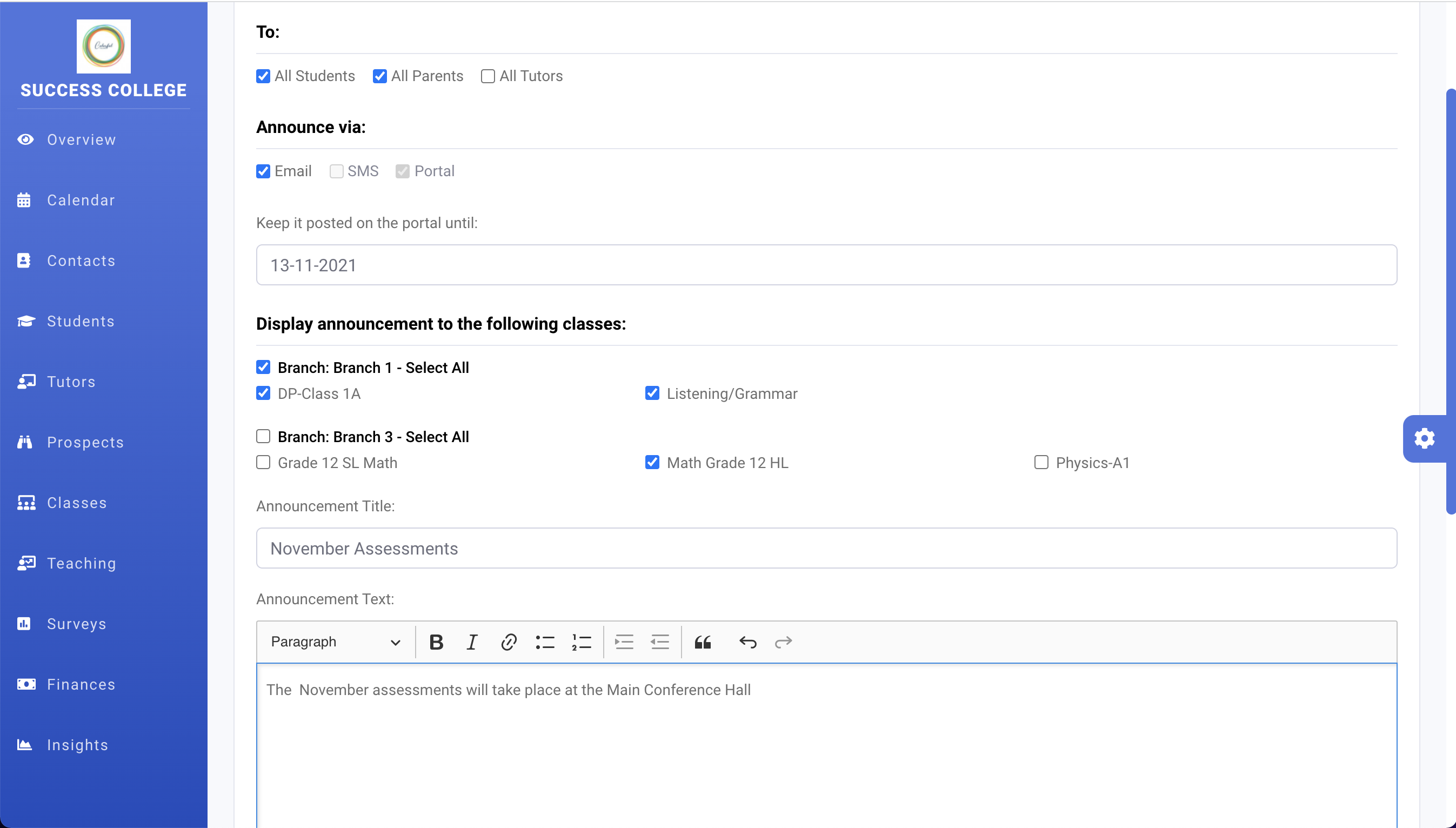
Task: Redo edit in editor toolbar
Action: [784, 642]
